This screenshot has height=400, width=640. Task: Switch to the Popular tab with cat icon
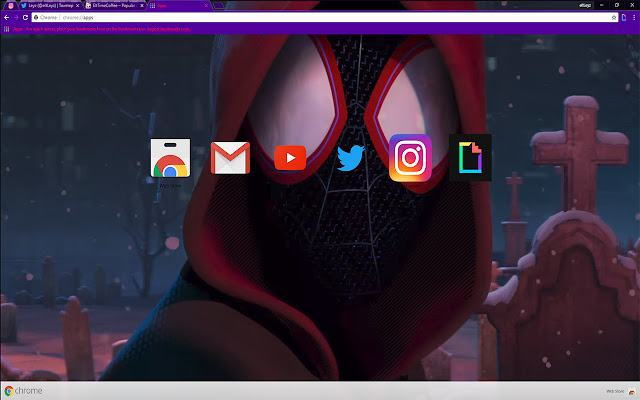115,6
